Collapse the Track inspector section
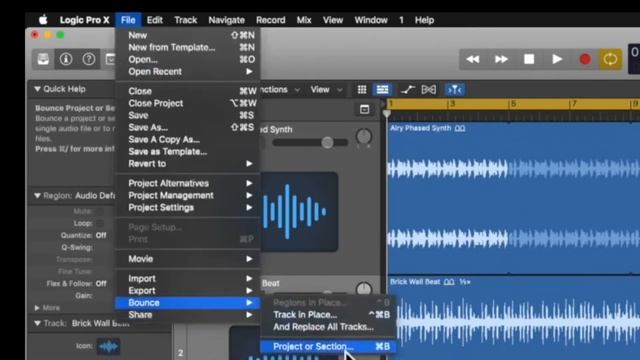 click(x=37, y=323)
